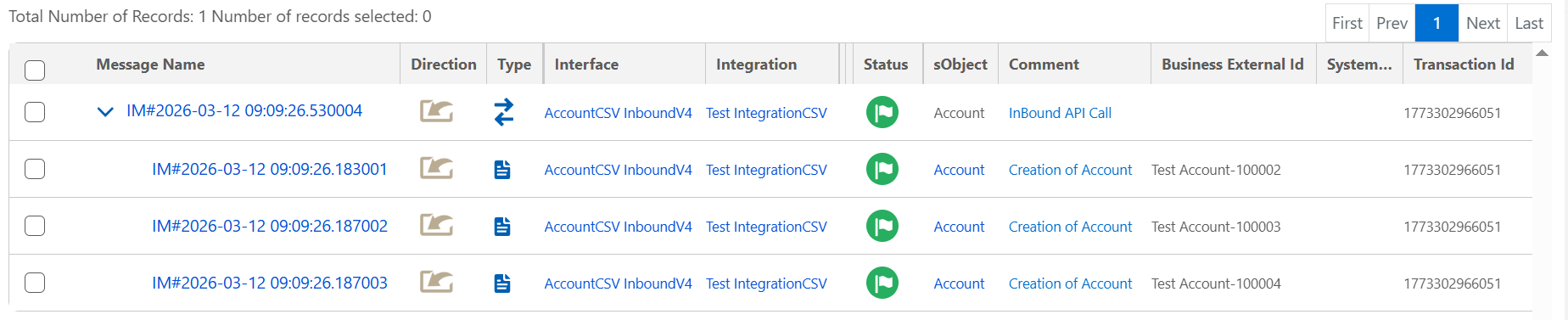Sort by Integration column header
The width and height of the screenshot is (1568, 320).
(756, 65)
